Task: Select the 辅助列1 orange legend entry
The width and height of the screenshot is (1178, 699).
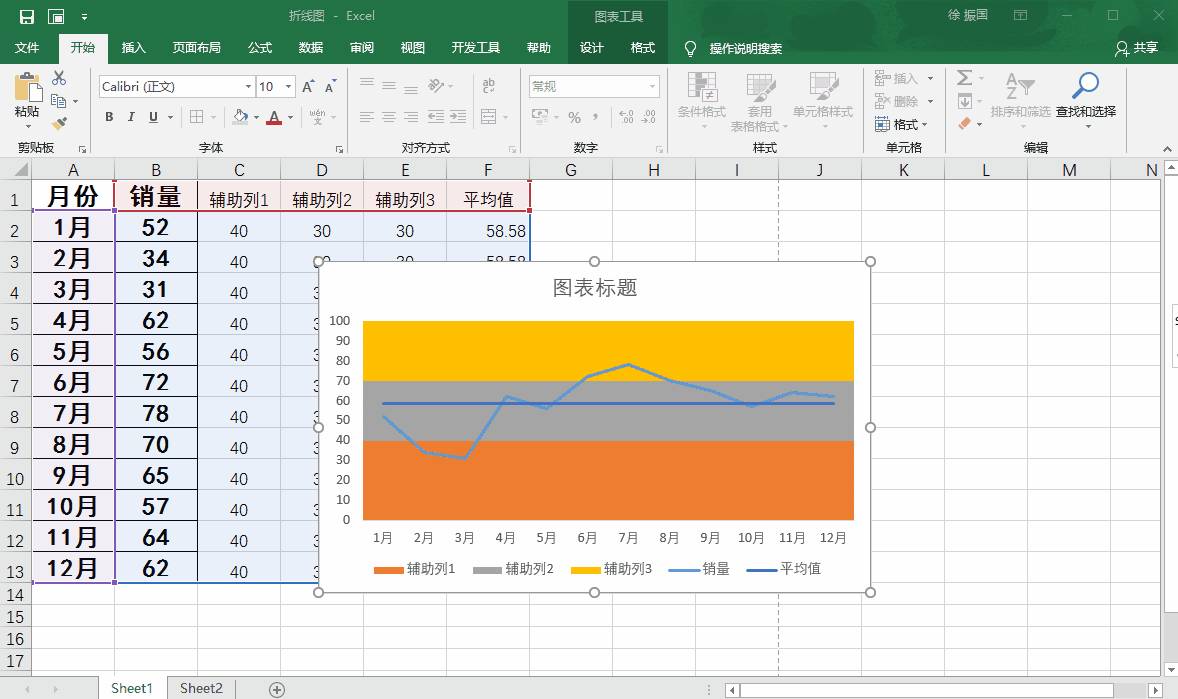Action: coord(415,569)
